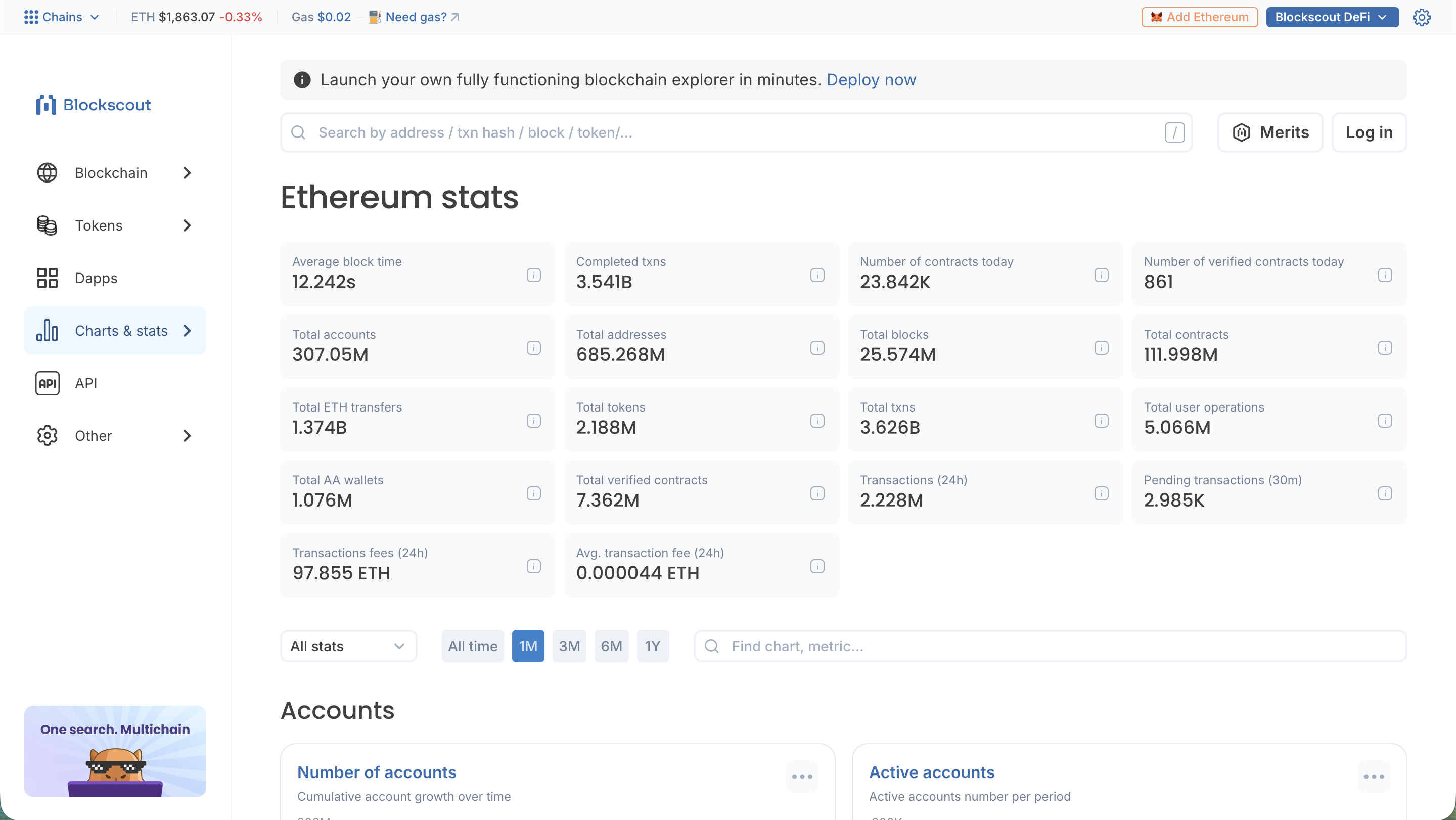Click the Chains grid icon
This screenshot has width=1456, height=820.
(31, 17)
